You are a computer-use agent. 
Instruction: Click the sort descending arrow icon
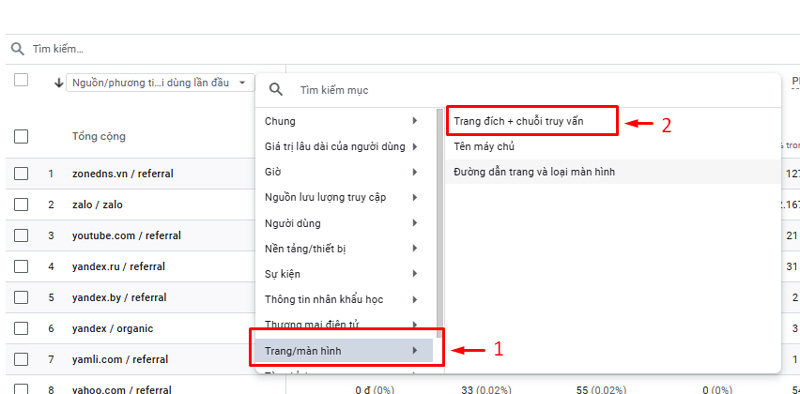click(x=59, y=83)
